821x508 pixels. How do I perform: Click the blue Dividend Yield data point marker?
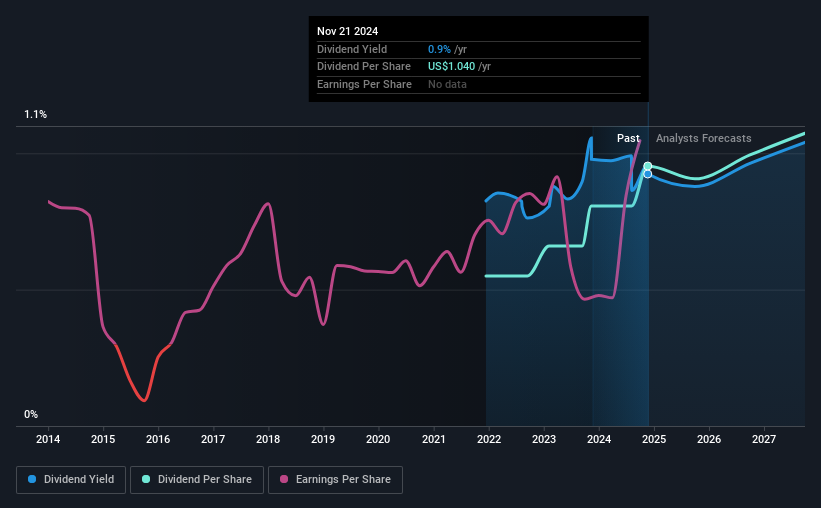pyautogui.click(x=648, y=174)
